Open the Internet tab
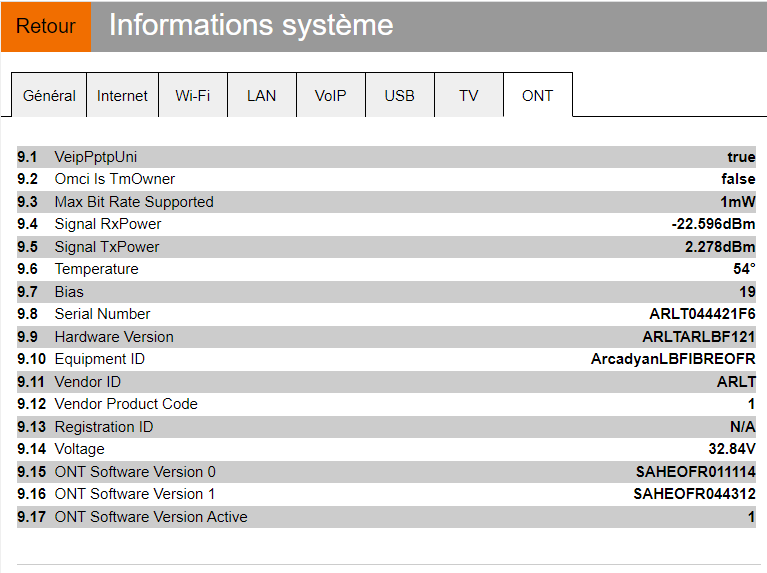 122,96
